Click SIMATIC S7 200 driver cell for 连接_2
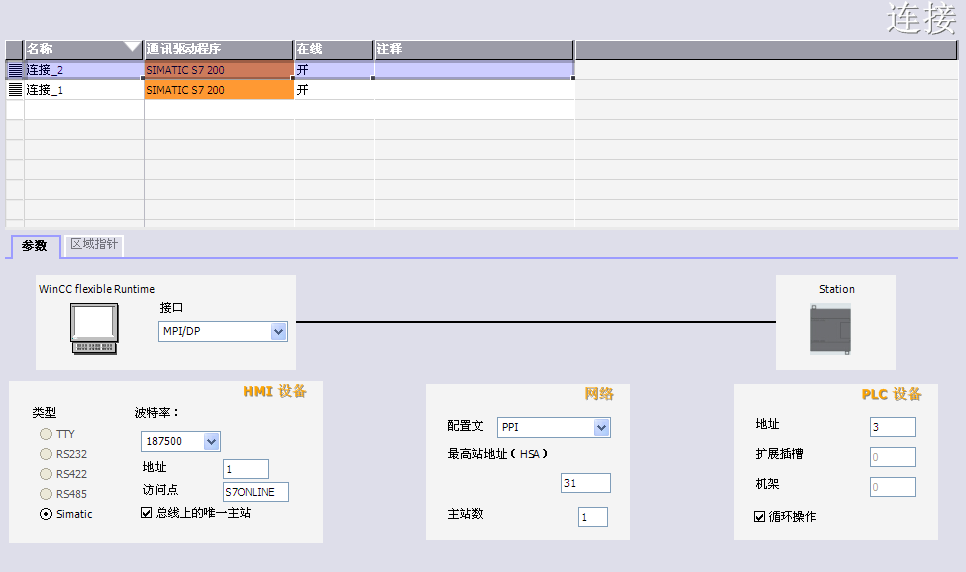Image resolution: width=966 pixels, height=572 pixels. 219,70
